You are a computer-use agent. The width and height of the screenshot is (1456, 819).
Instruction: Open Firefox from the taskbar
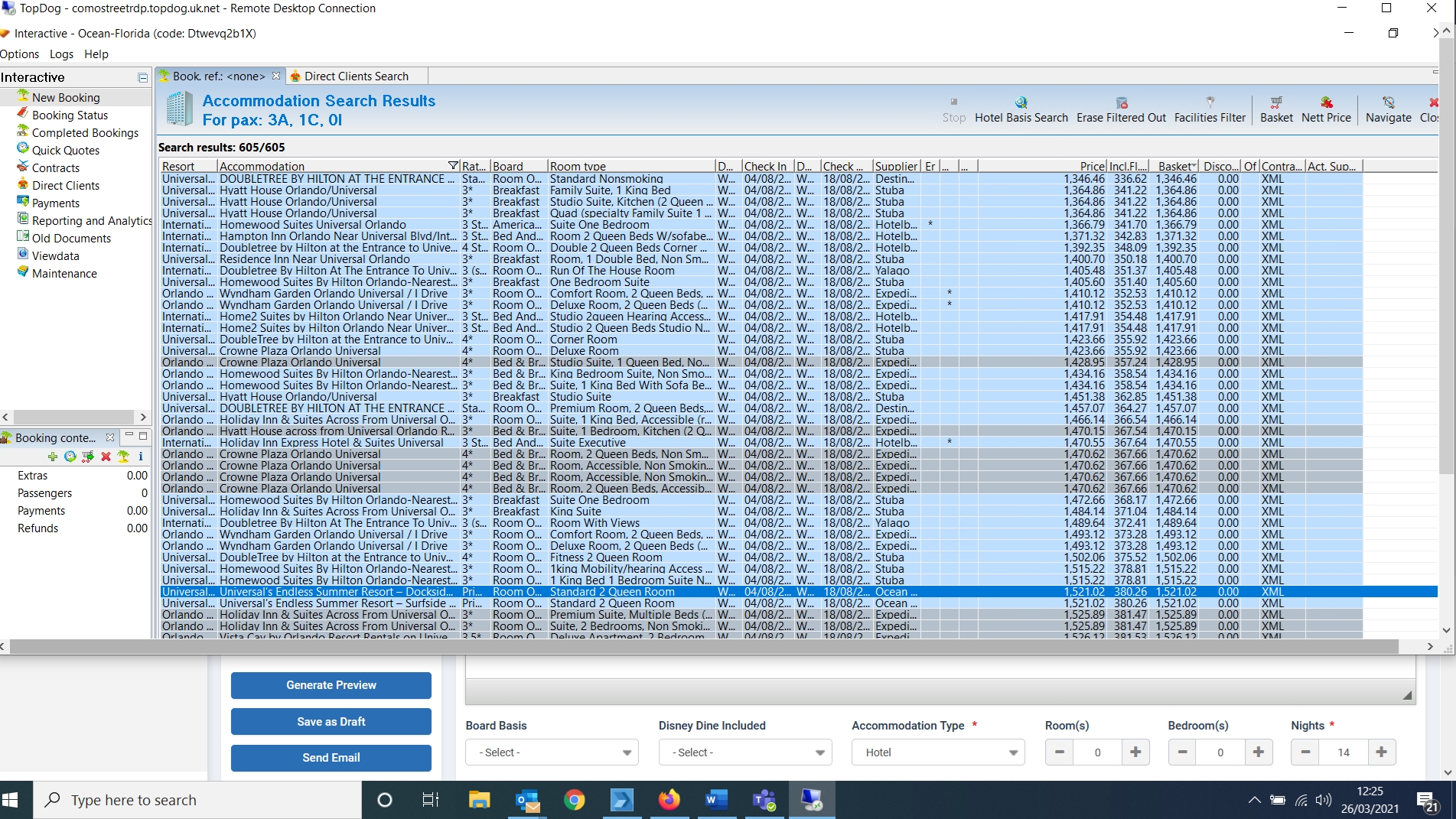click(x=669, y=800)
